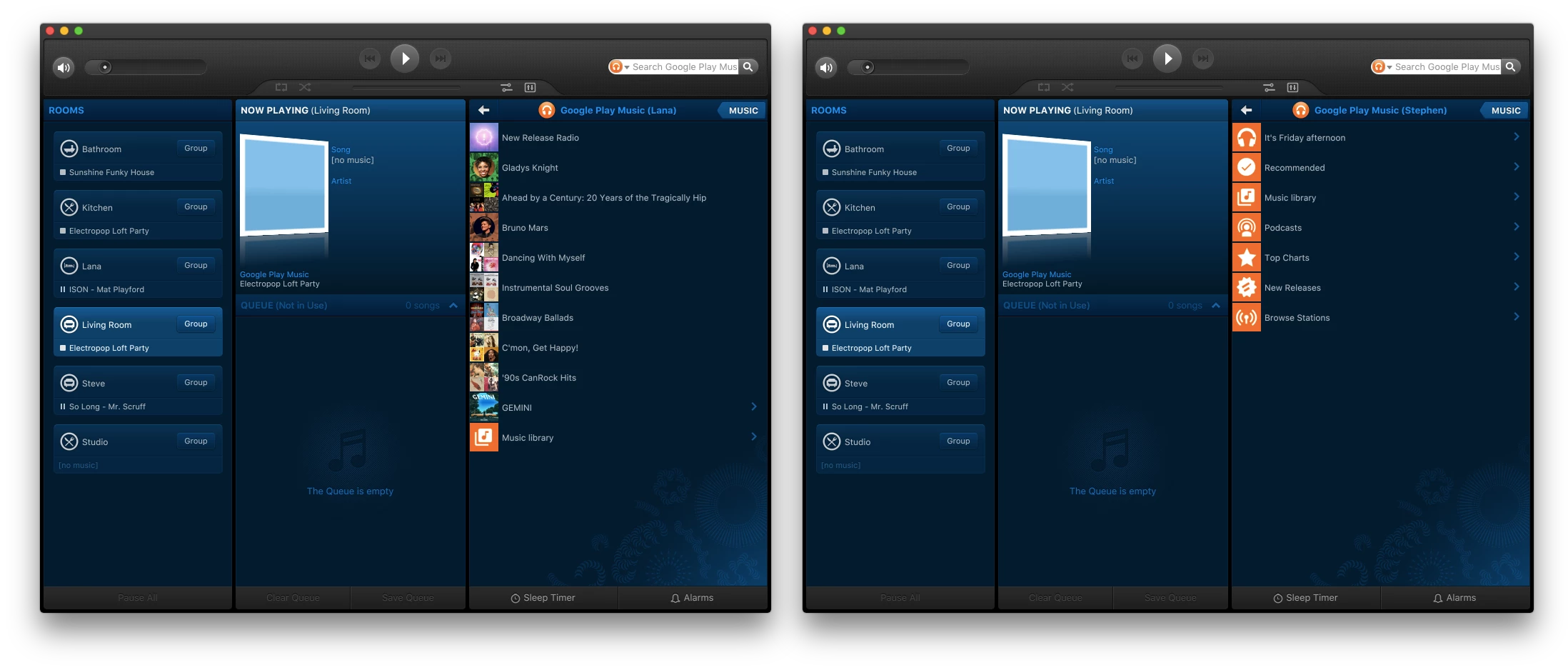Adjust the volume slider in the right window
This screenshot has width=1568, height=670.
[908, 67]
